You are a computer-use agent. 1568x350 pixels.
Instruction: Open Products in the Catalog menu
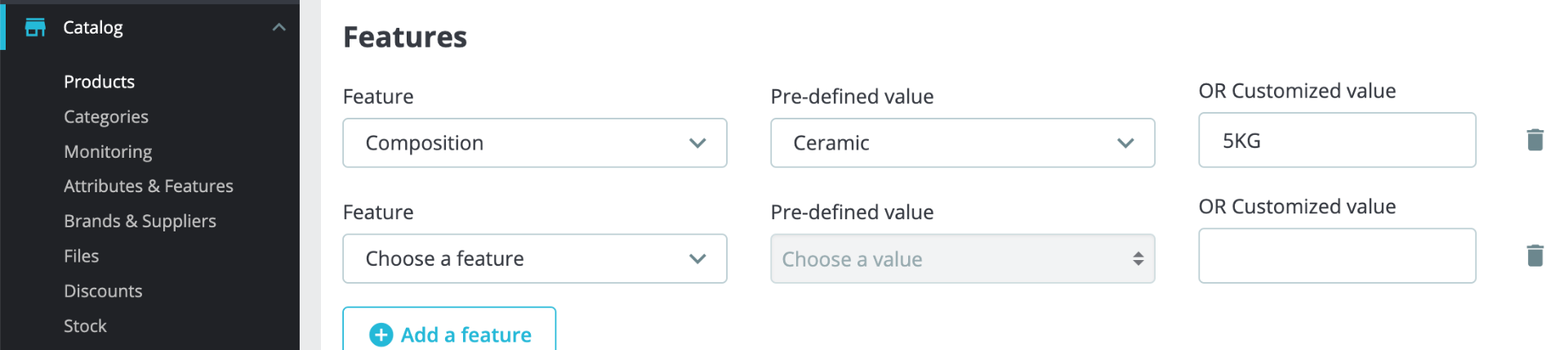coord(99,82)
